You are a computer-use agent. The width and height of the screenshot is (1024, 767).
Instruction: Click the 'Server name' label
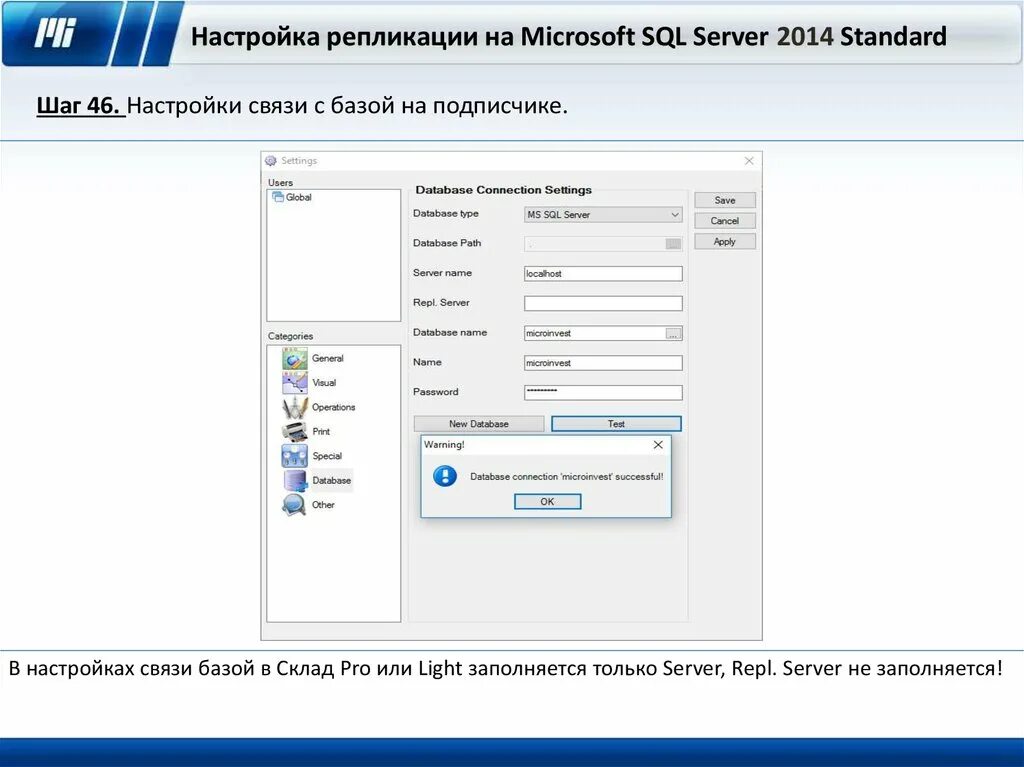442,273
